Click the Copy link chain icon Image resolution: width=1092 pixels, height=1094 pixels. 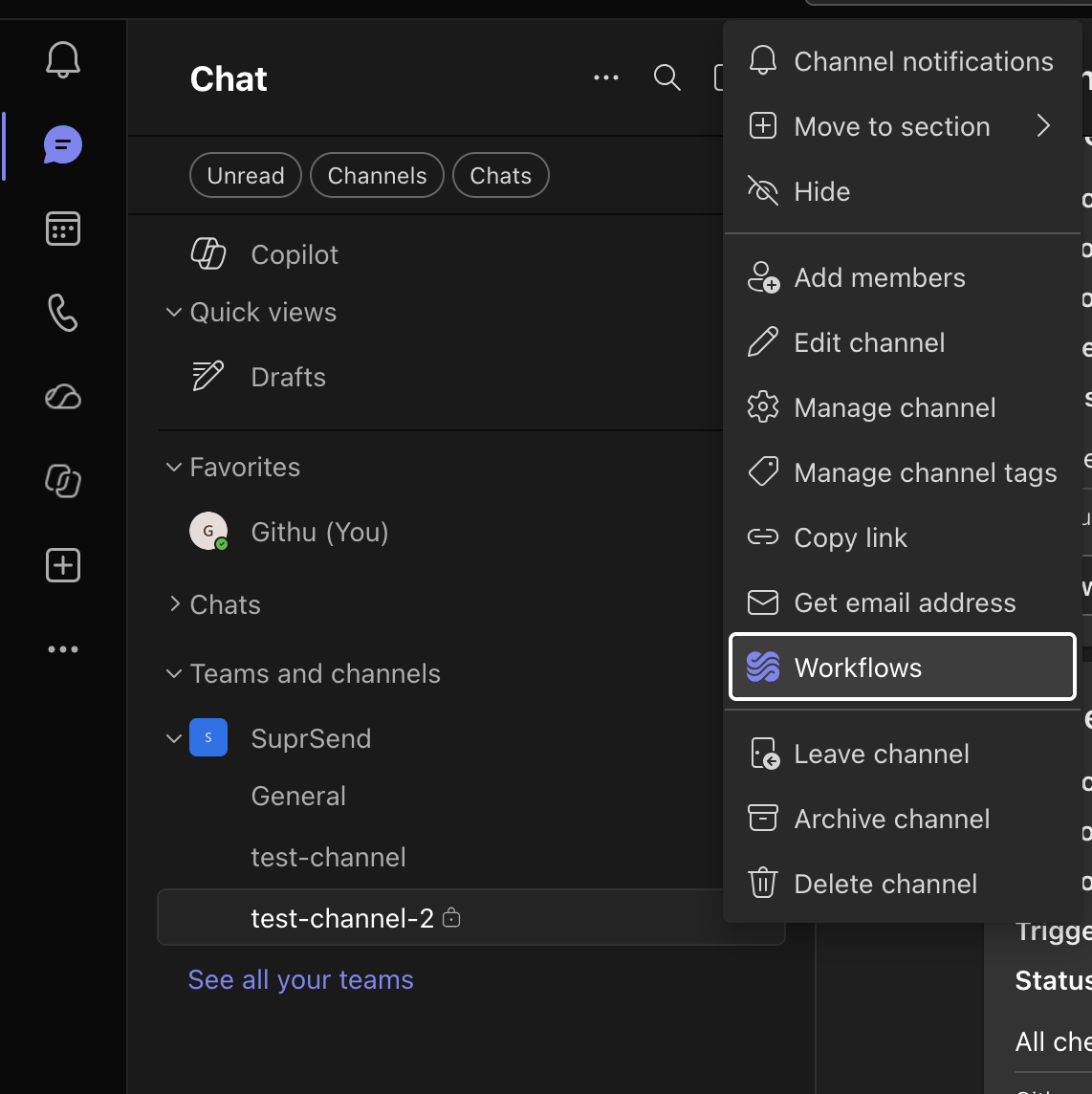coord(763,536)
